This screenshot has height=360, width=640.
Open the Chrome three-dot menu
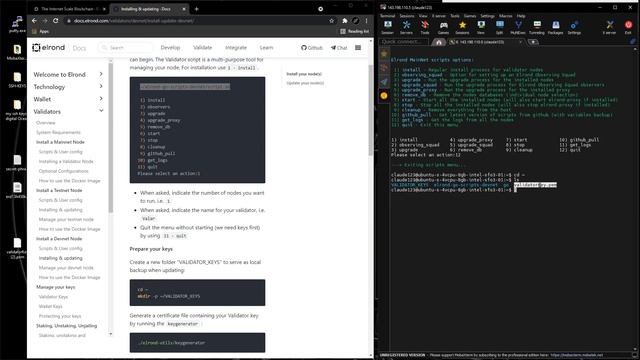click(367, 21)
